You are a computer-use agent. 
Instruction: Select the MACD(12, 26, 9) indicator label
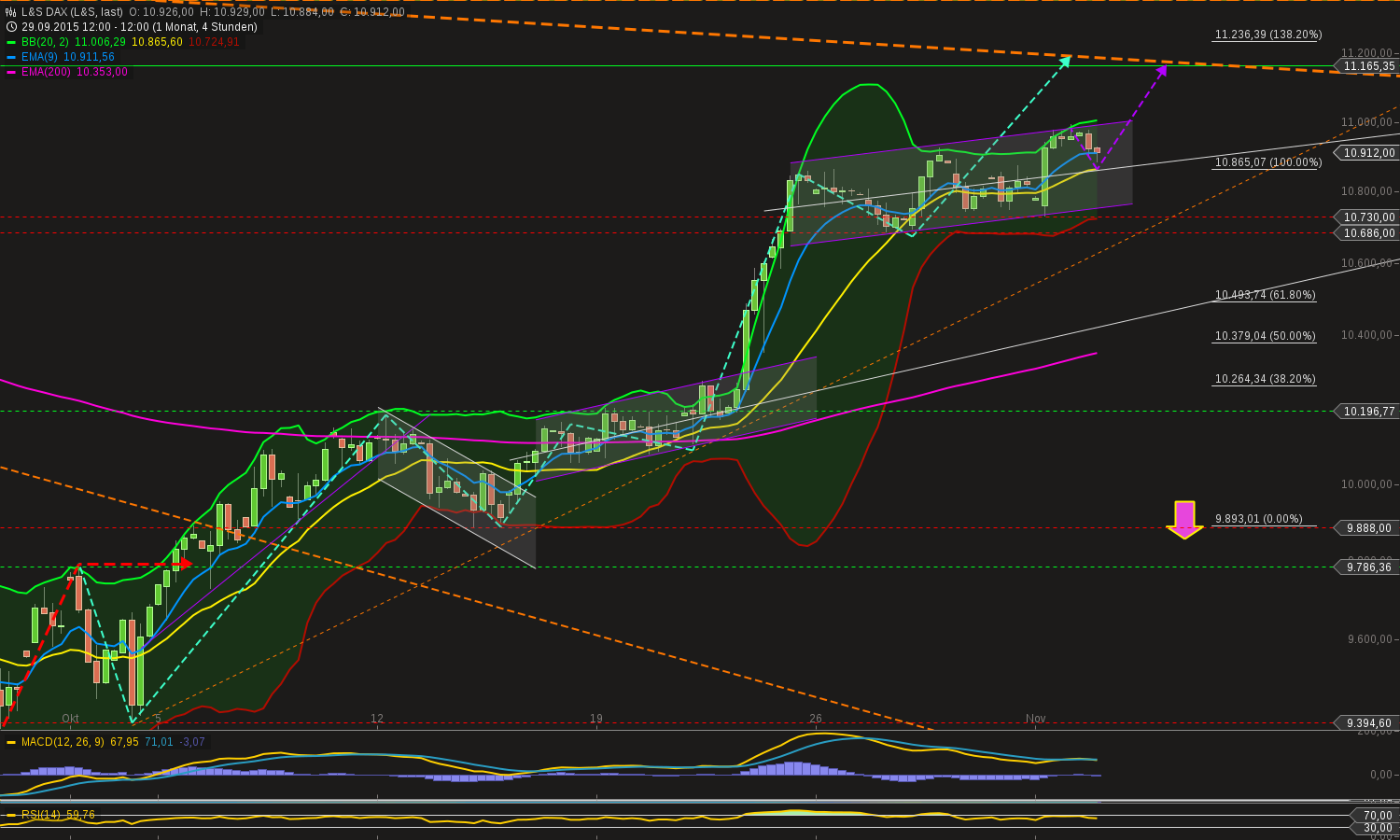coord(64,742)
